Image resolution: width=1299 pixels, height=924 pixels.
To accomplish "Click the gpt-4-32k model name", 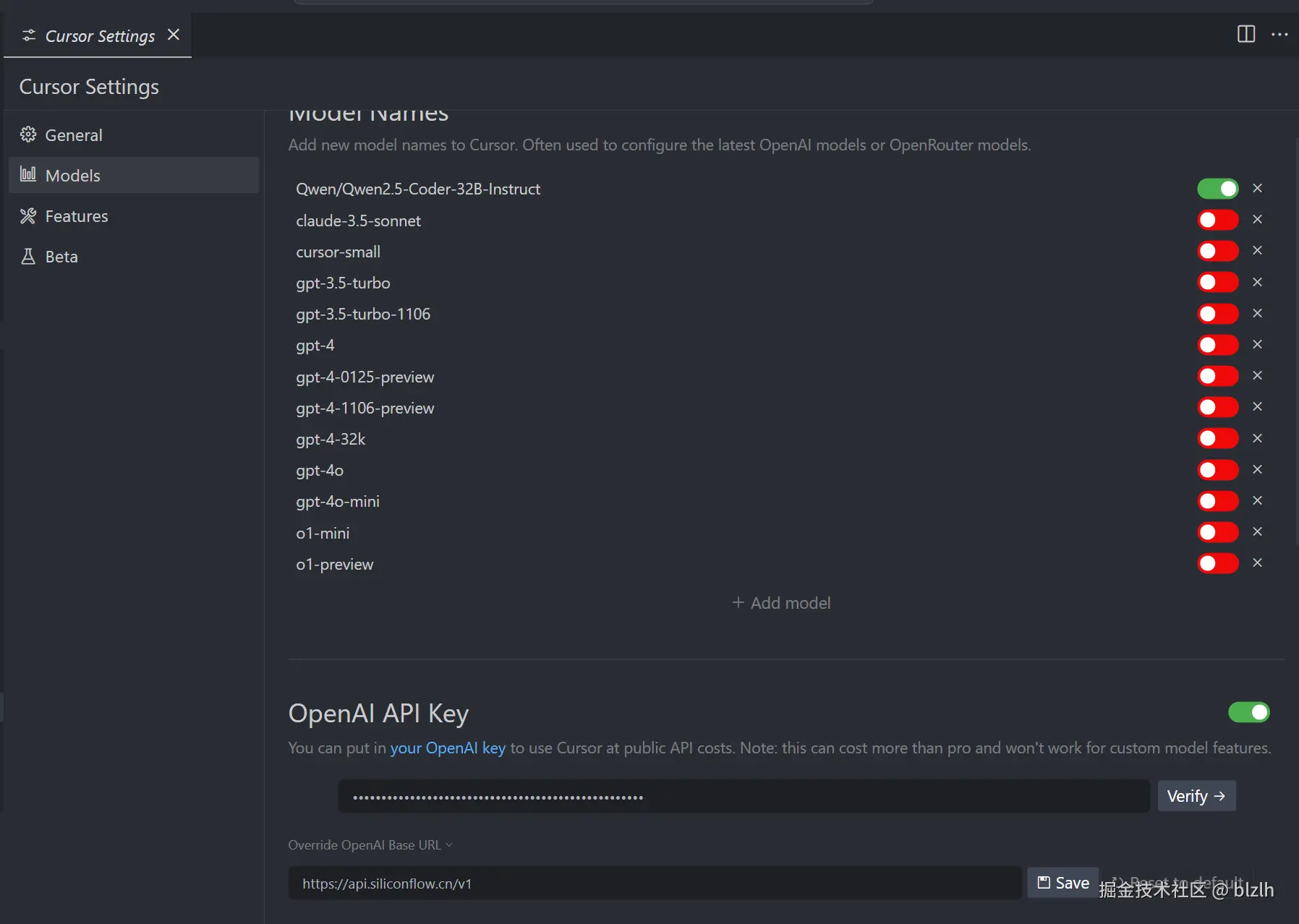I will [x=331, y=440].
